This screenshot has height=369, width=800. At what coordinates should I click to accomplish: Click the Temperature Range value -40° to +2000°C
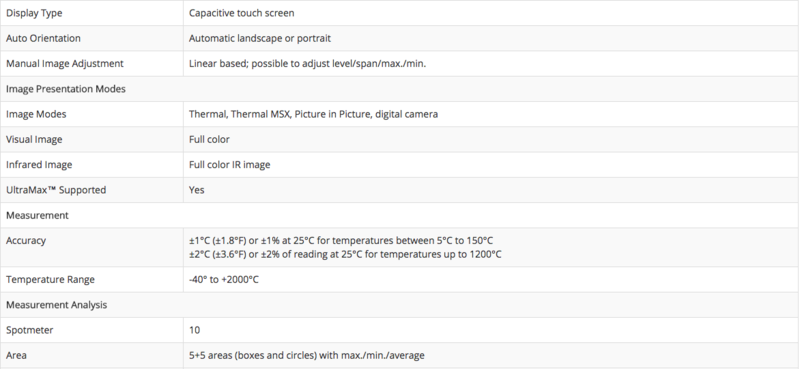click(223, 280)
